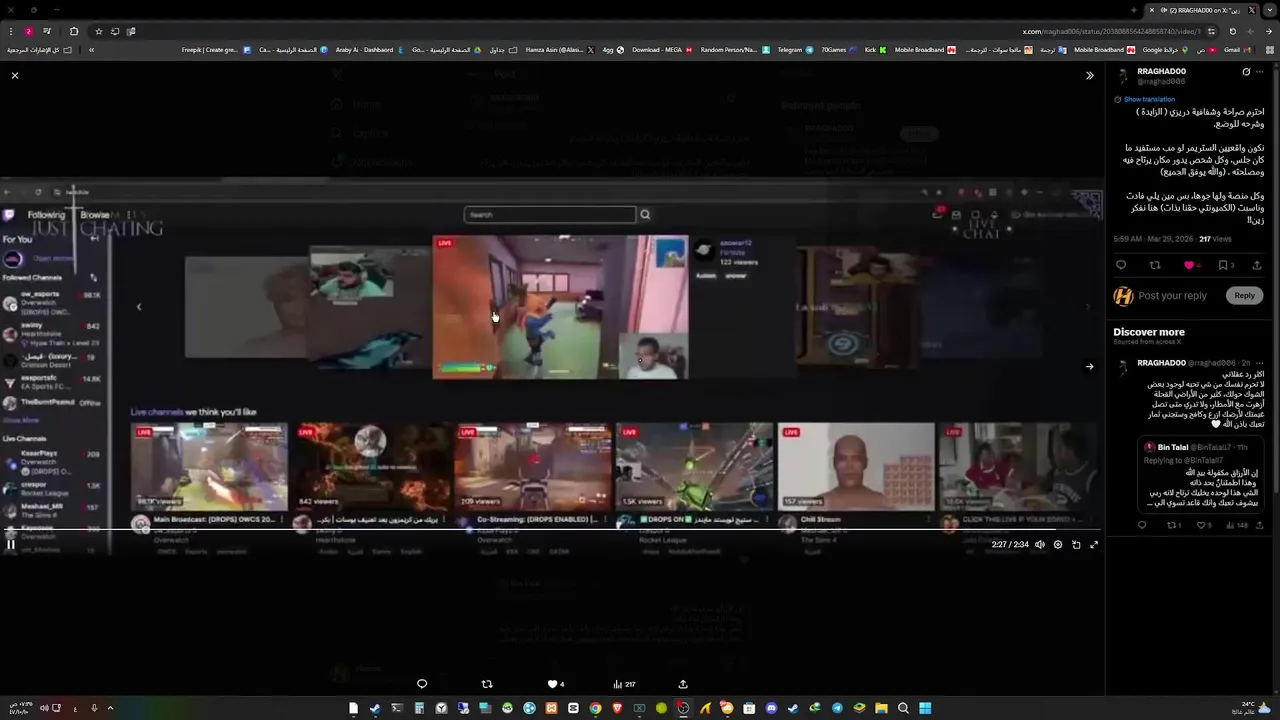Open Brave browser from the taskbar
Image resolution: width=1280 pixels, height=720 pixels.
pyautogui.click(x=617, y=708)
